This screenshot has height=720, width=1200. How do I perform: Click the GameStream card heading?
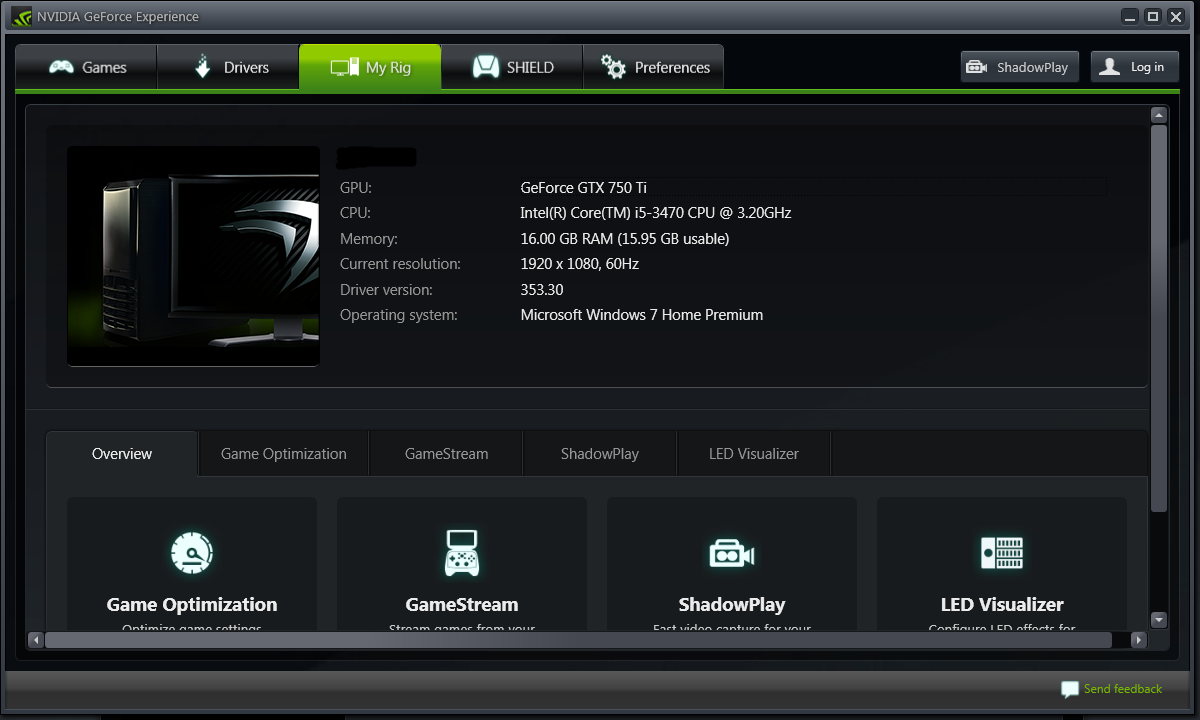pos(462,604)
